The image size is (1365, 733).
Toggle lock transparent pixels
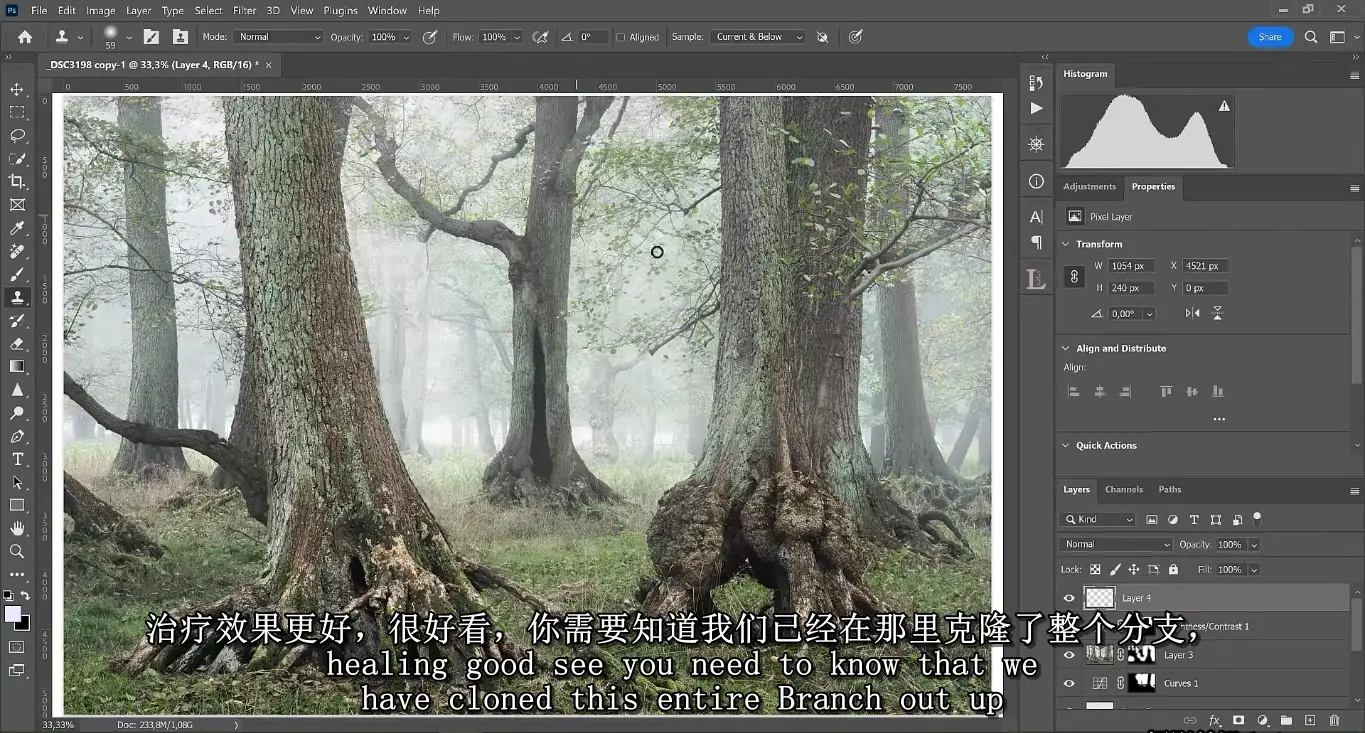click(x=1095, y=569)
